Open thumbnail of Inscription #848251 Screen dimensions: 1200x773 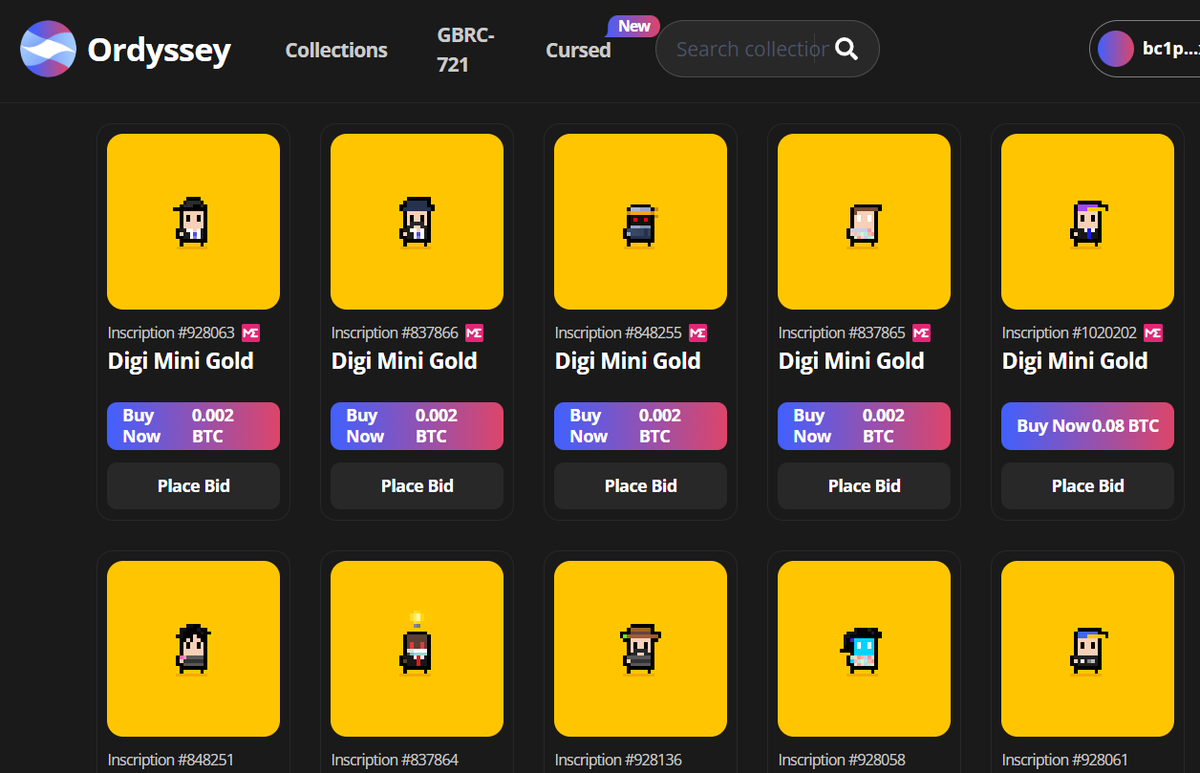[x=193, y=649]
